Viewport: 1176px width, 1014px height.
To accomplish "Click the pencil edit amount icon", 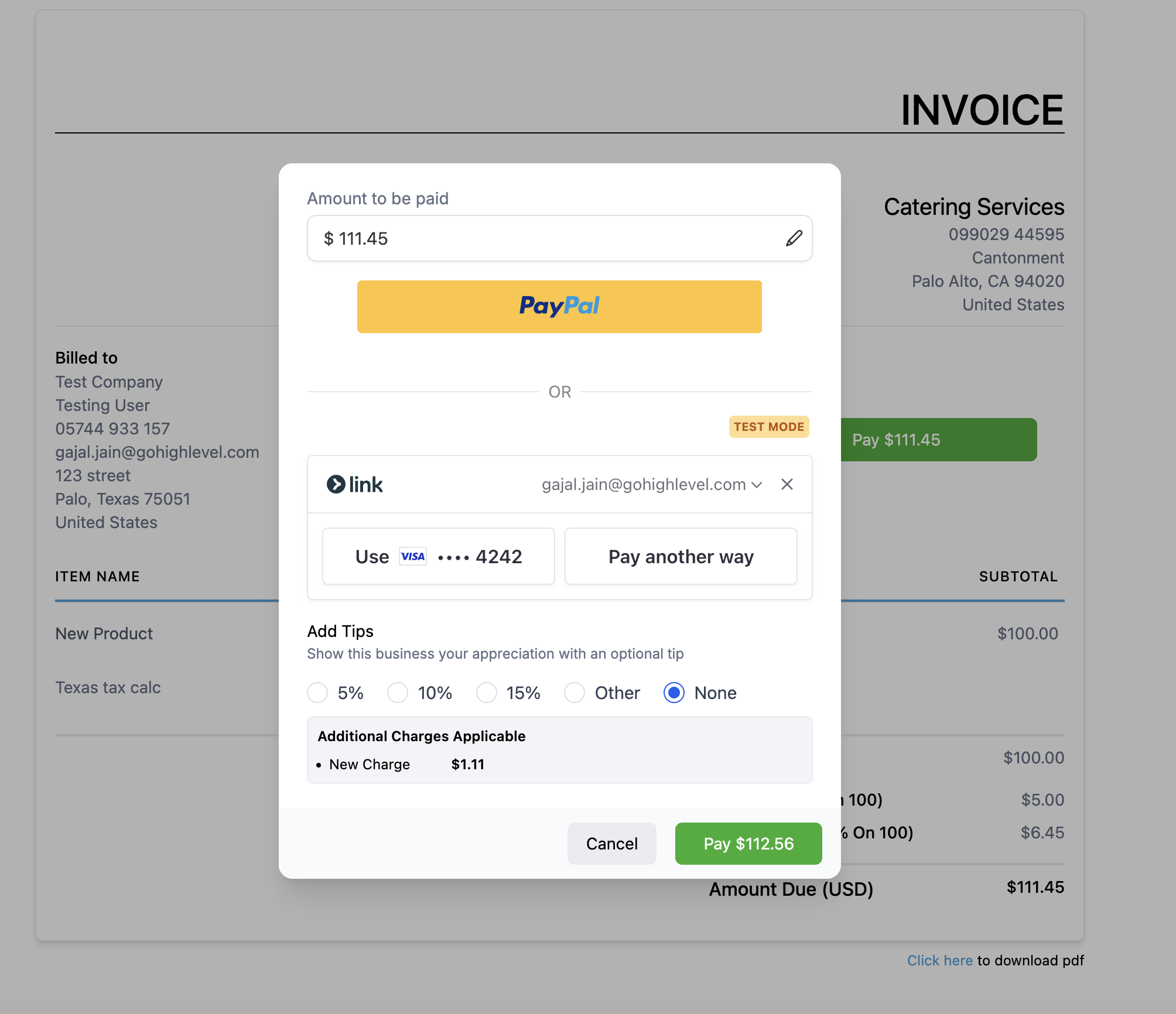I will point(794,238).
